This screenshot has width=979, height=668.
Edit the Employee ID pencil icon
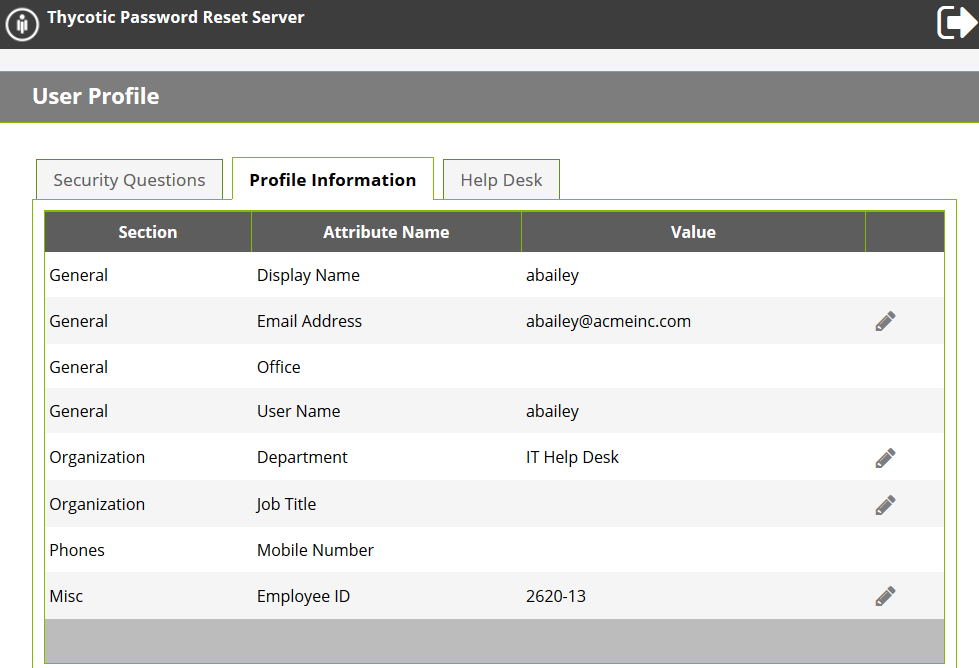[x=885, y=596]
